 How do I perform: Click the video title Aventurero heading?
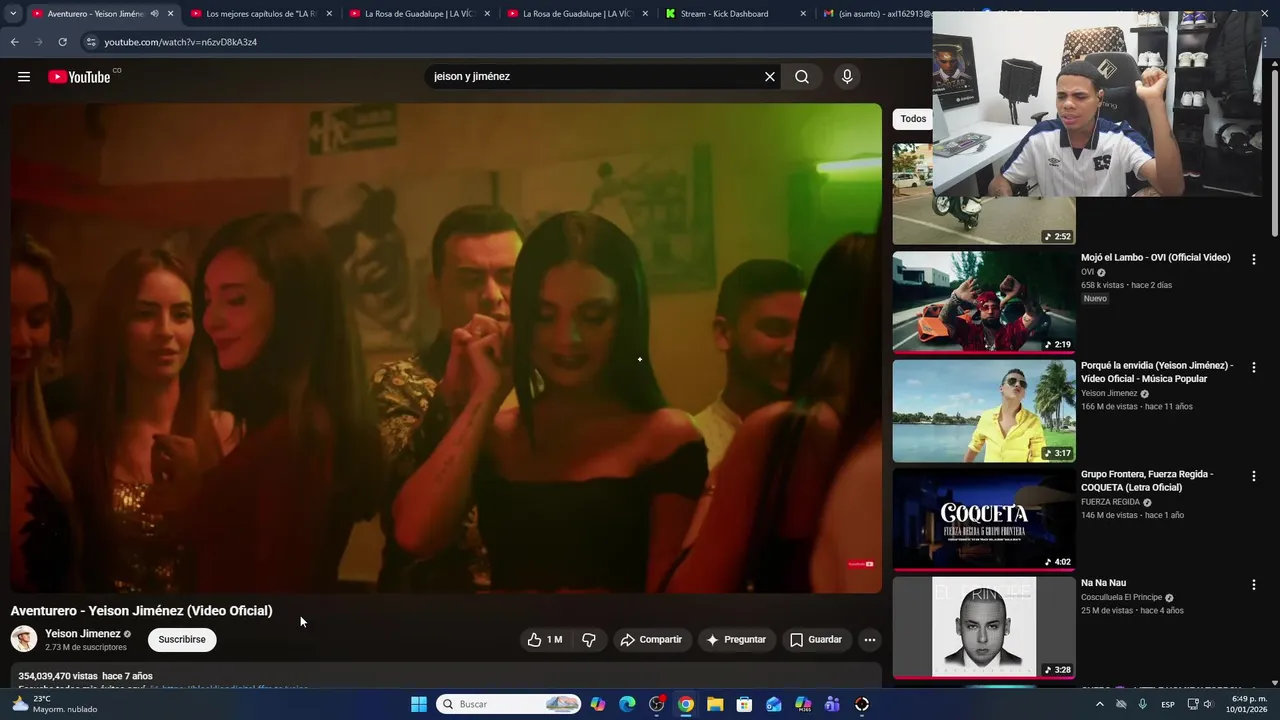pos(141,611)
